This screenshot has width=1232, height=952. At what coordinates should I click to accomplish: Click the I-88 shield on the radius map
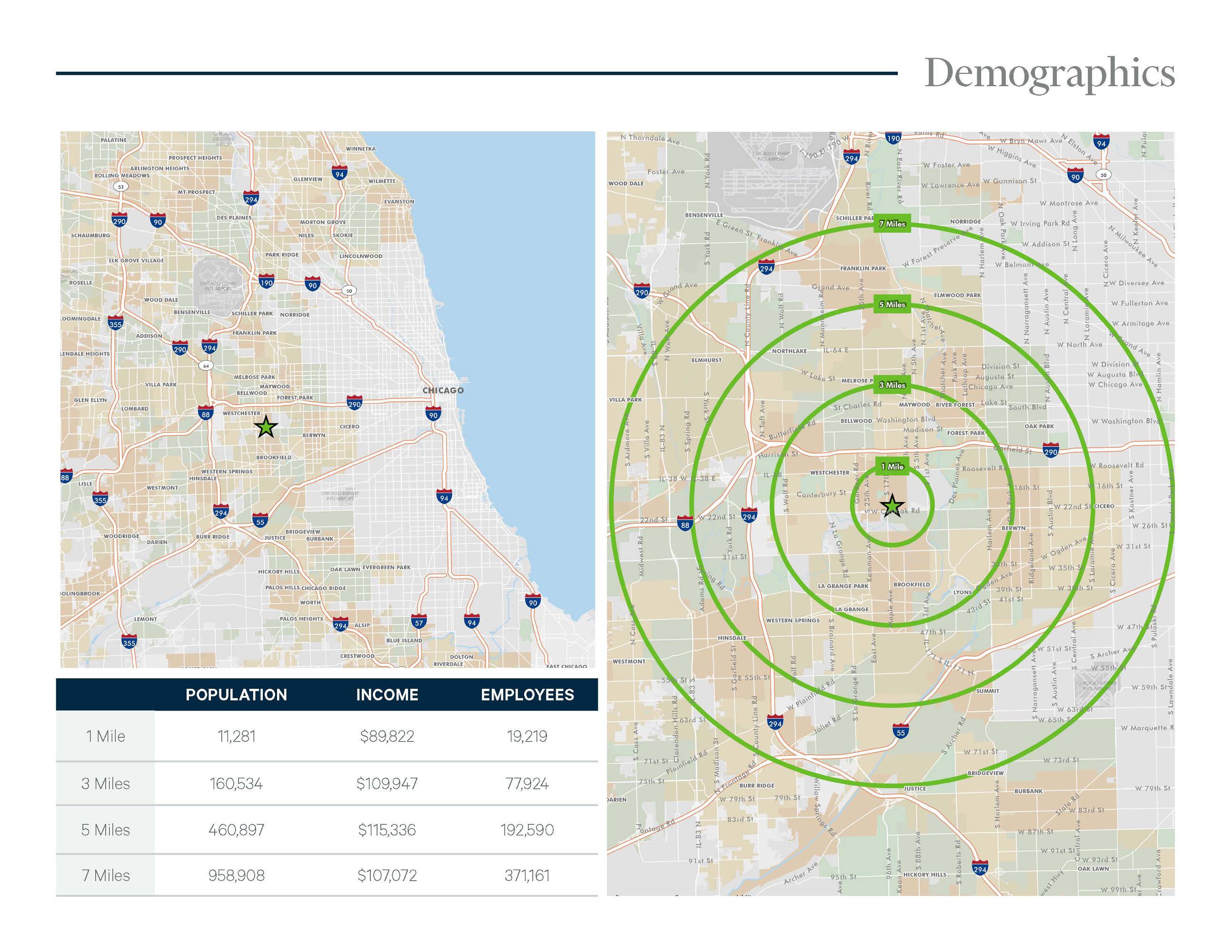(685, 524)
